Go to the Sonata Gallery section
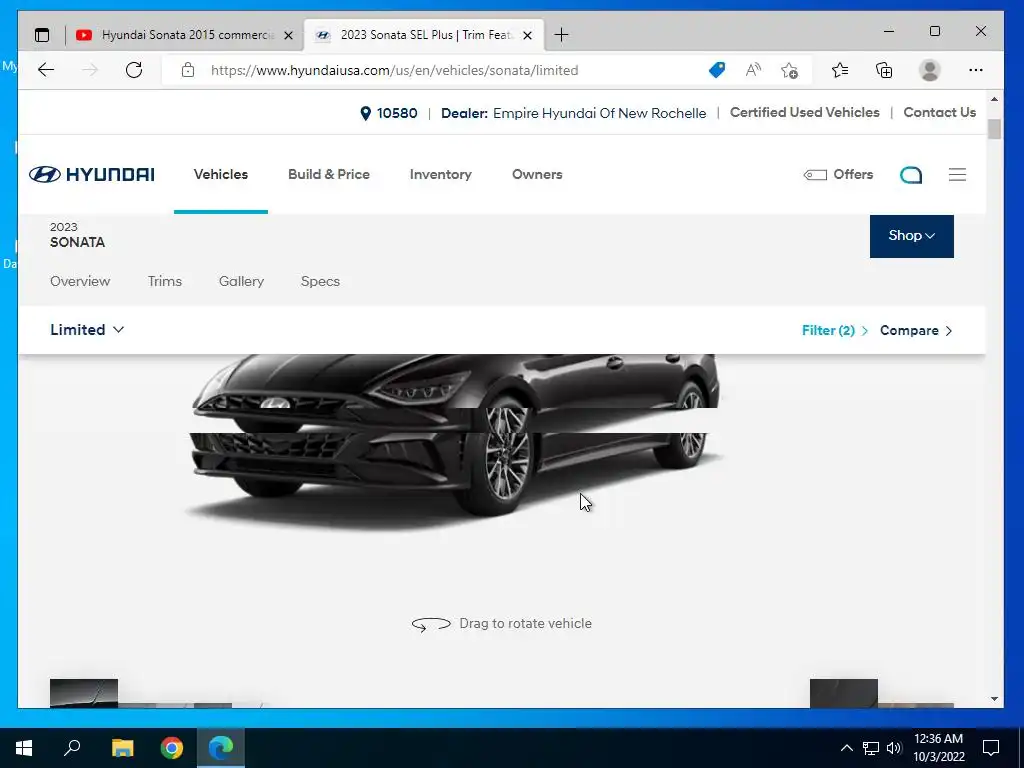The width and height of the screenshot is (1024, 768). coord(241,281)
